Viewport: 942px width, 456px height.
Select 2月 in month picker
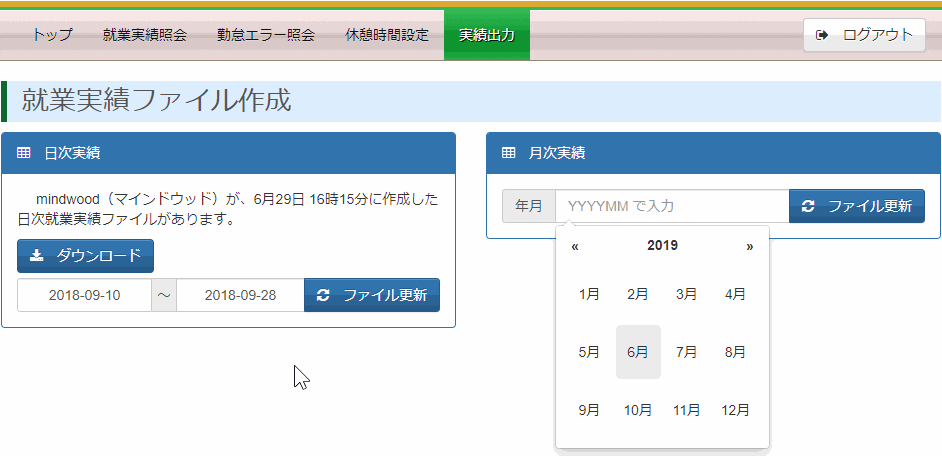coord(638,294)
